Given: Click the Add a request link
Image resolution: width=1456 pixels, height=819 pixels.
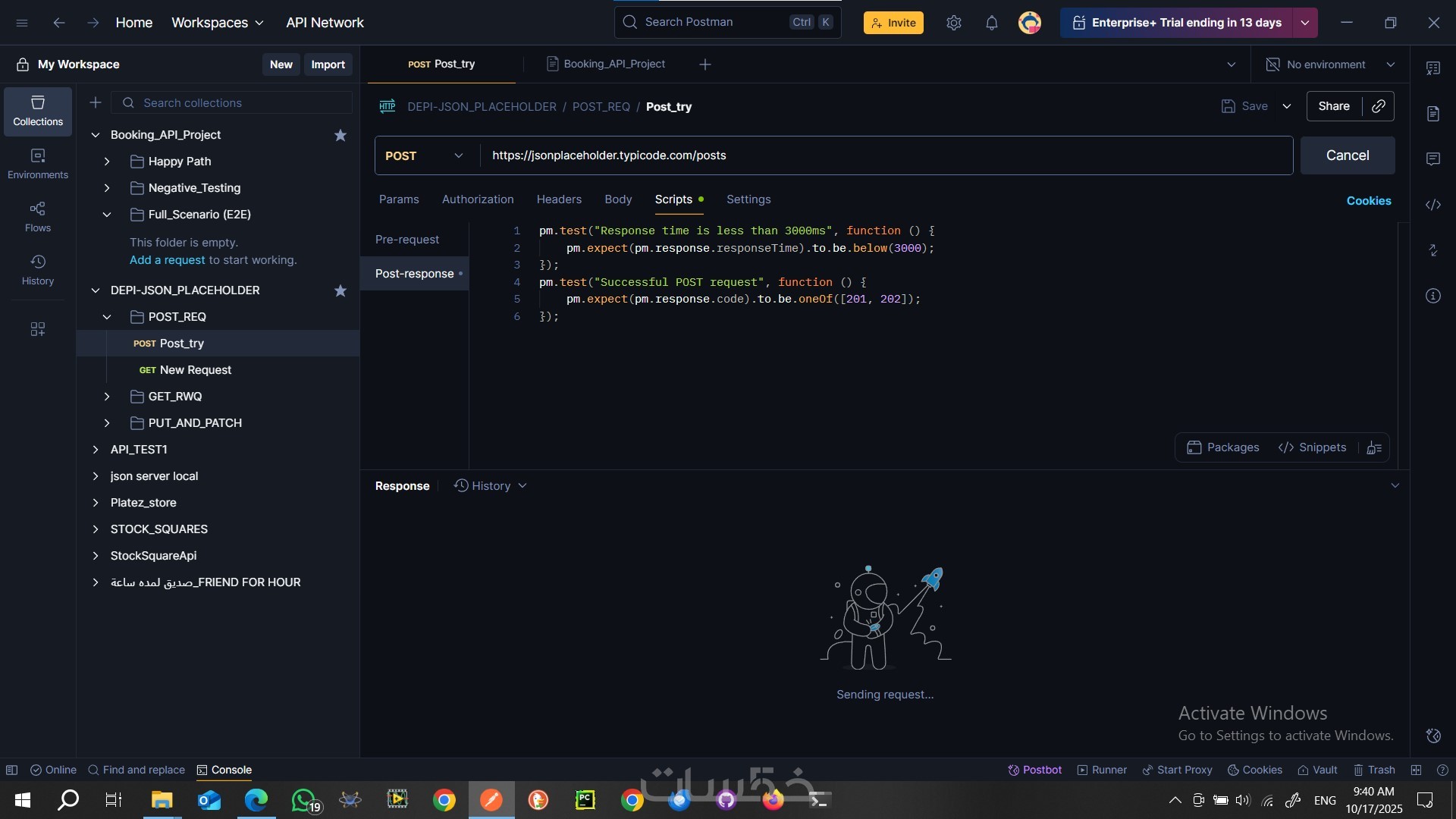Looking at the screenshot, I should tap(167, 260).
